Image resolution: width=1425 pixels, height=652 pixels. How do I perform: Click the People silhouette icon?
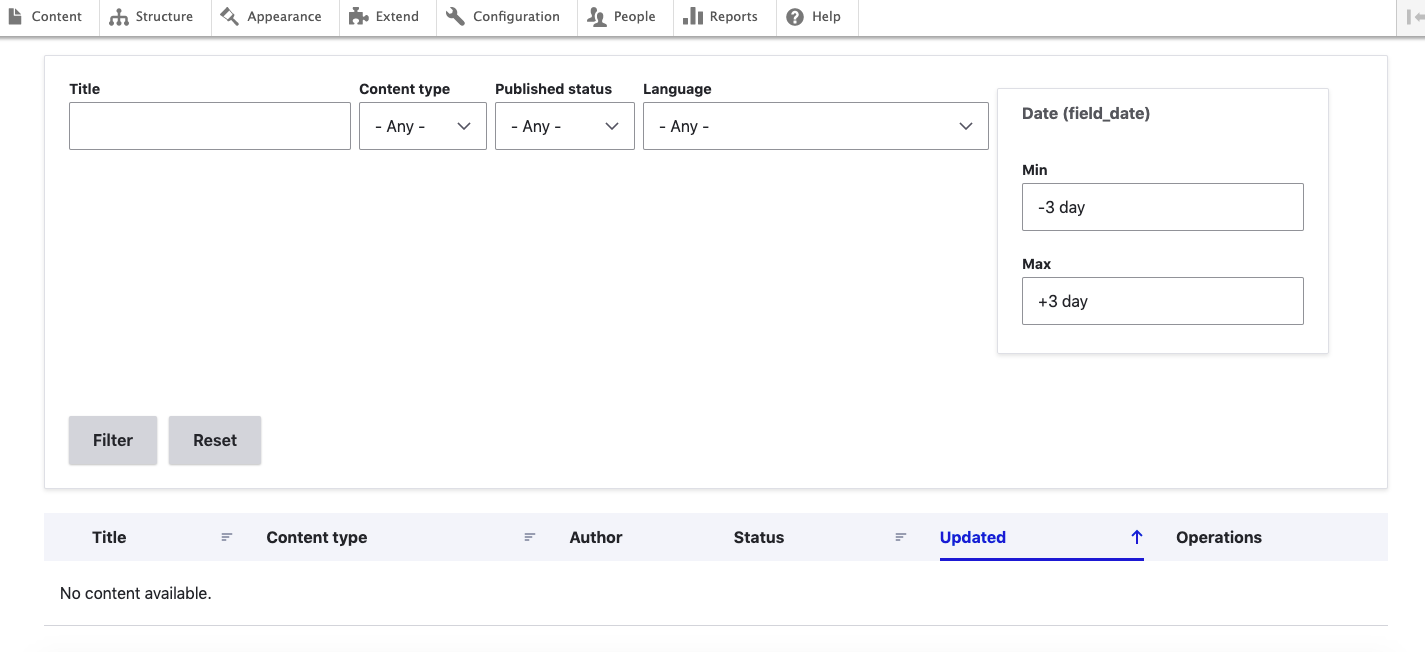pos(597,17)
